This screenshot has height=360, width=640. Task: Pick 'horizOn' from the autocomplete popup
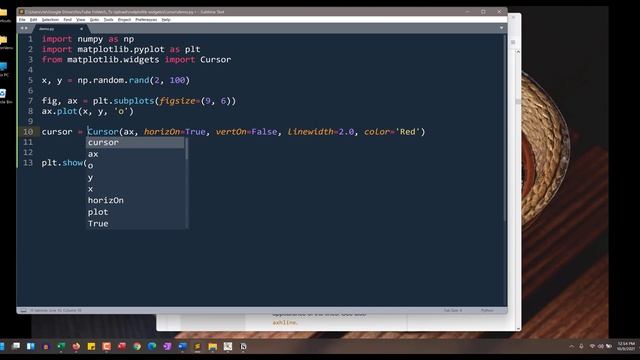[x=135, y=200]
